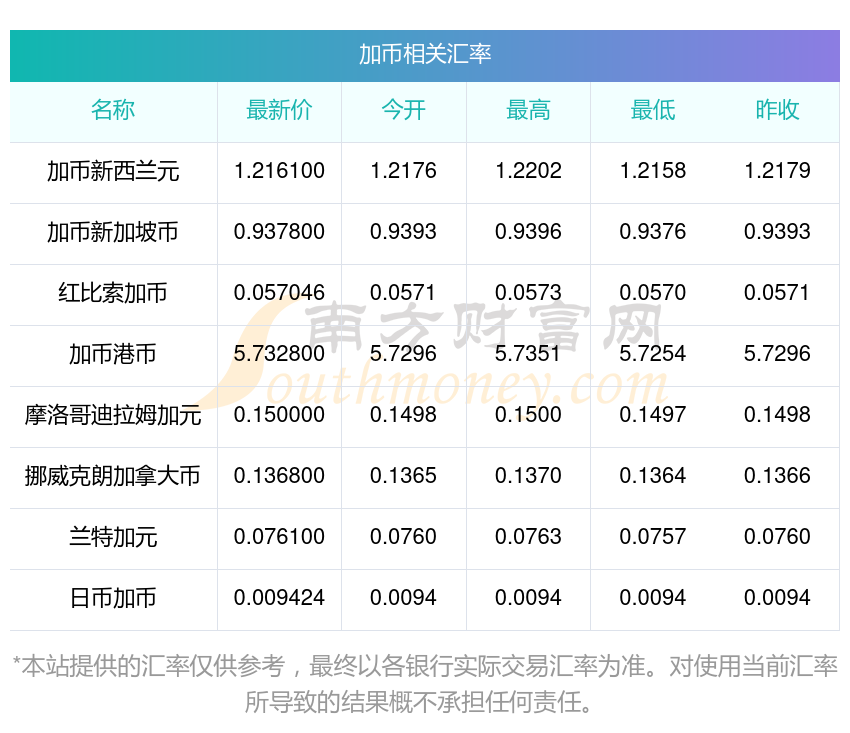Image resolution: width=850 pixels, height=733 pixels.
Task: Click 兰特加元 昨收 value 0.0760
Action: click(777, 537)
